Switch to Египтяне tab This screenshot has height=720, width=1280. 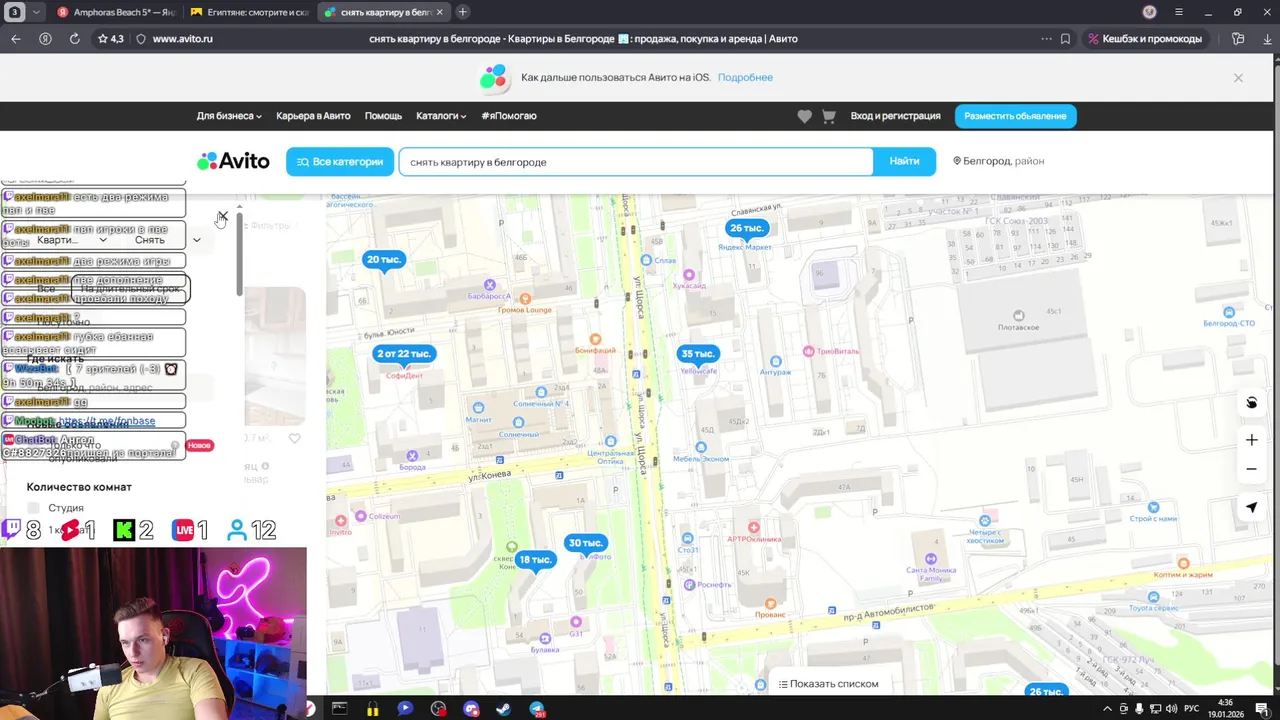point(248,12)
